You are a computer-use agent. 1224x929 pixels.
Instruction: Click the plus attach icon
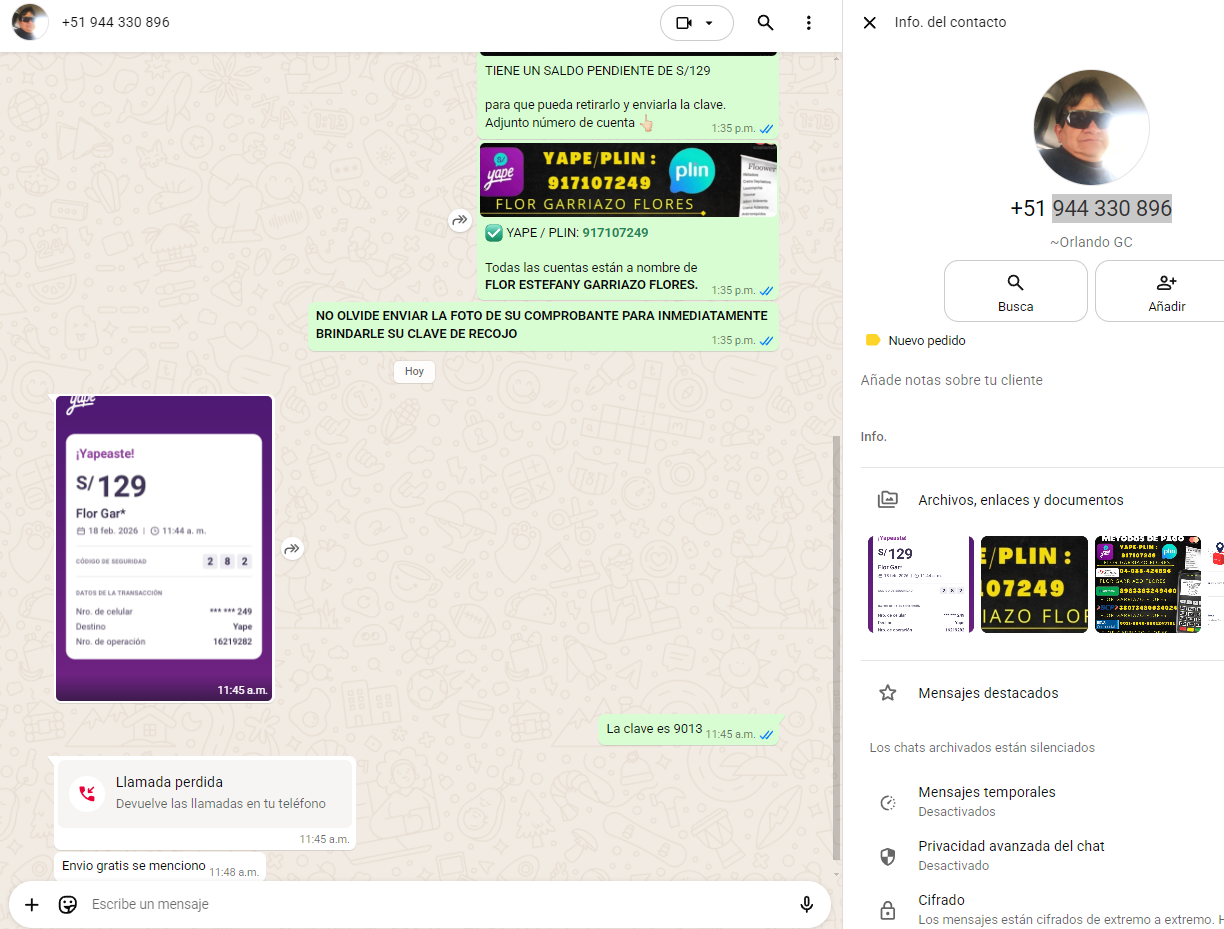(32, 904)
